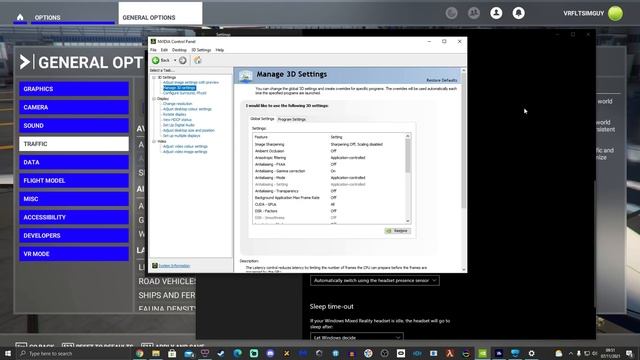Collapse the Video tree node

[x=154, y=141]
